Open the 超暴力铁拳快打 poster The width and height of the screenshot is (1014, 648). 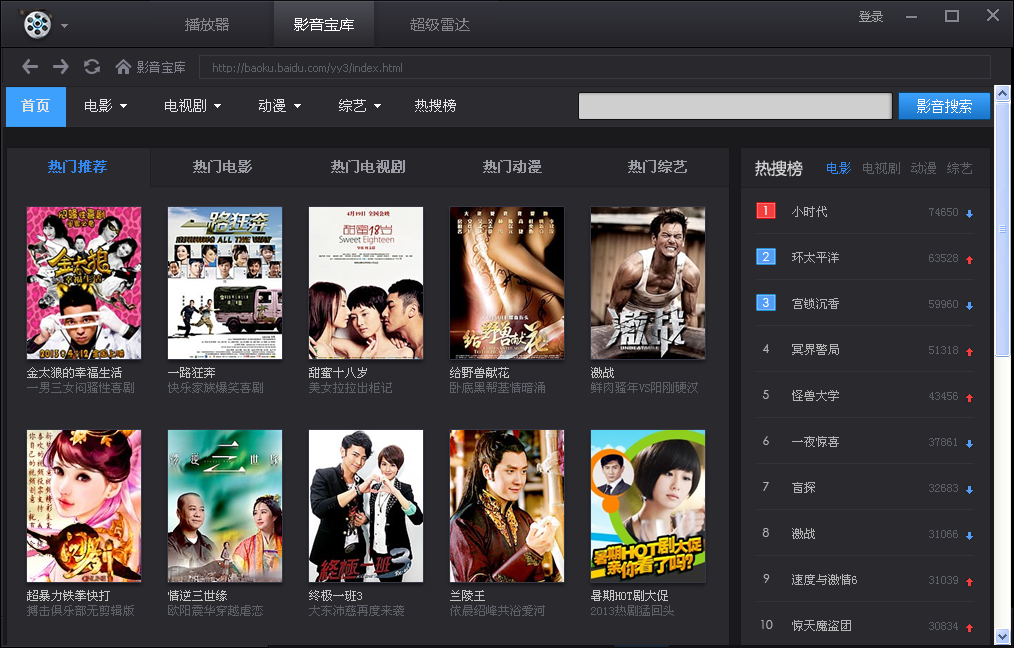pos(83,506)
